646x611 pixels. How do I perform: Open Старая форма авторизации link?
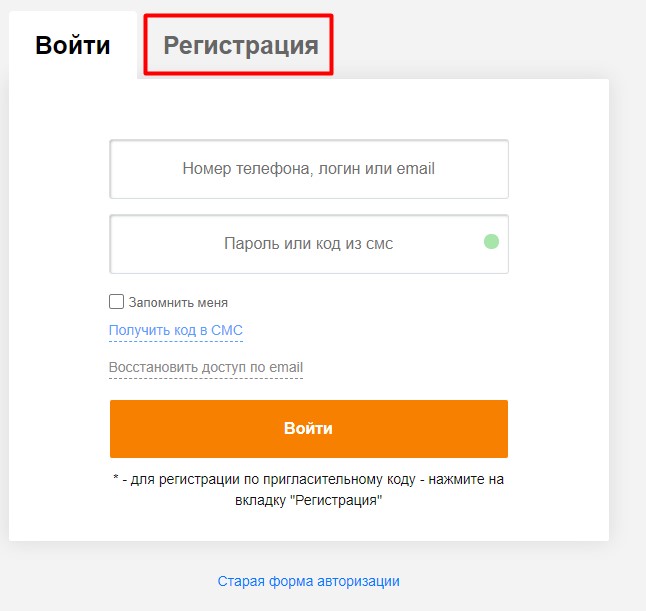point(308,581)
